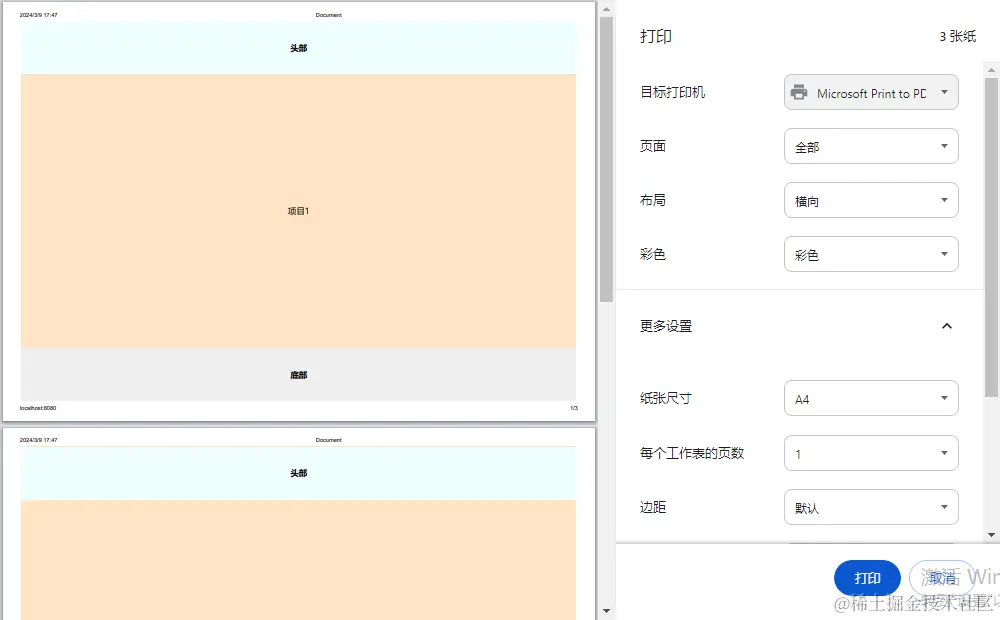This screenshot has height=620, width=1000.
Task: Click the printer icon in destination dropdown
Action: (799, 92)
